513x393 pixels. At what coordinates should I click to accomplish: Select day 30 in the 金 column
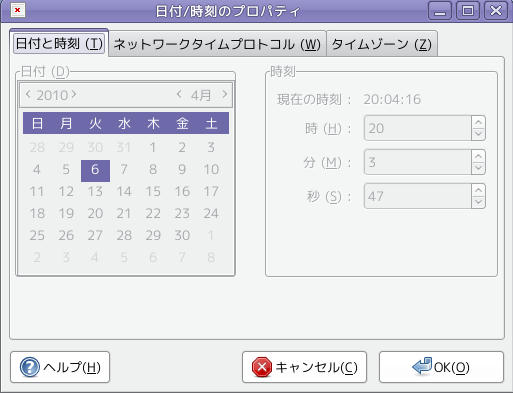(182, 236)
